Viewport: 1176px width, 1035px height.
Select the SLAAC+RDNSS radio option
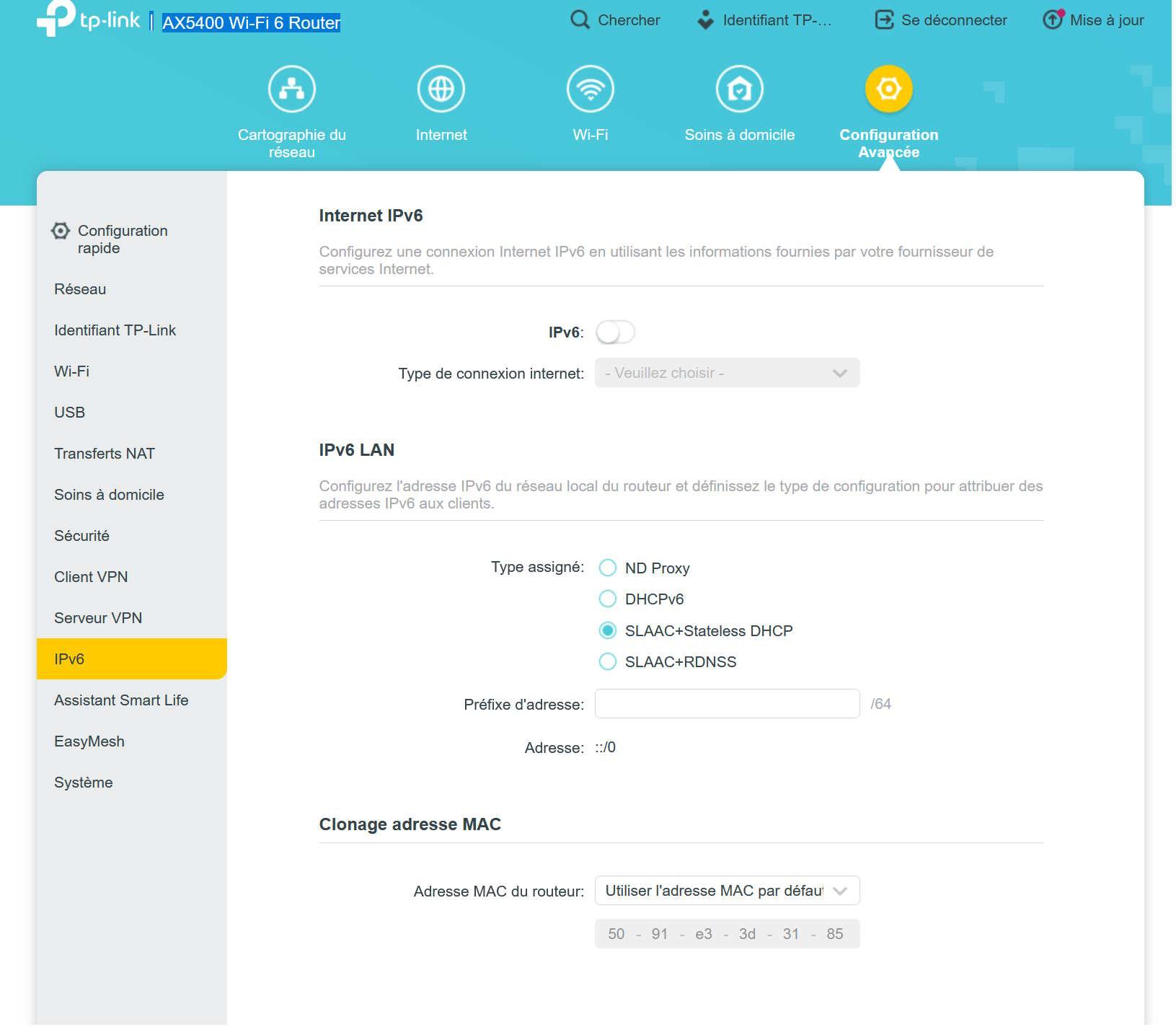coord(608,662)
